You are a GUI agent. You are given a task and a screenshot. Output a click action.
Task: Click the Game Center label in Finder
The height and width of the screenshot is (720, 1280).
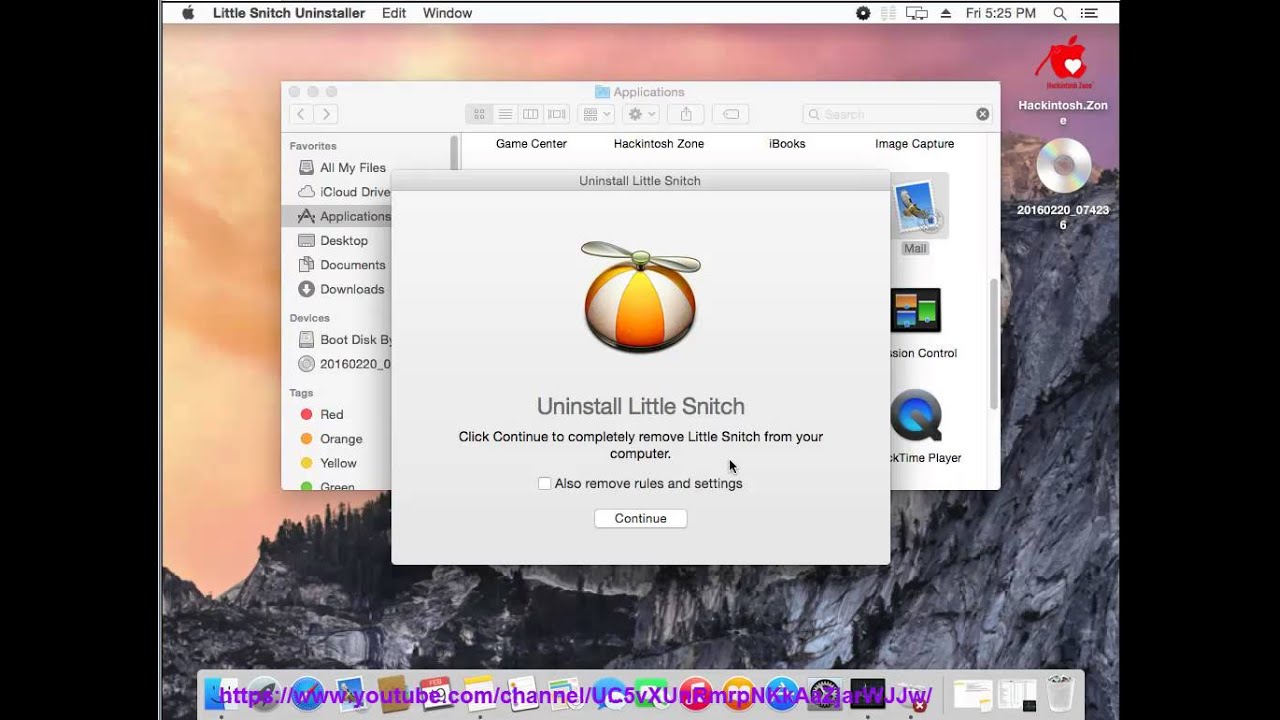click(531, 144)
